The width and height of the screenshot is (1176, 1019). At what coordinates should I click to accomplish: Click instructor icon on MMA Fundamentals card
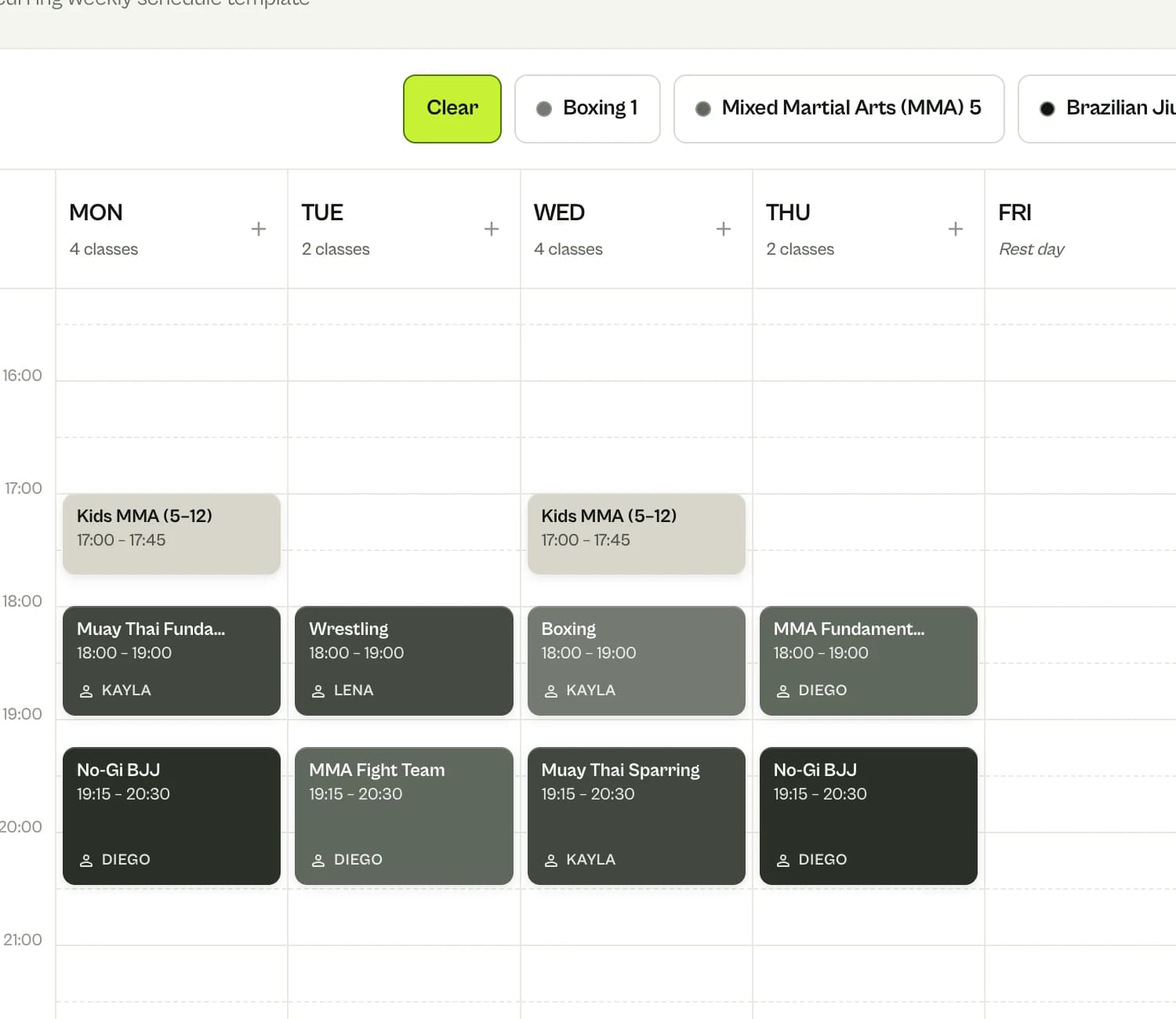tap(783, 691)
